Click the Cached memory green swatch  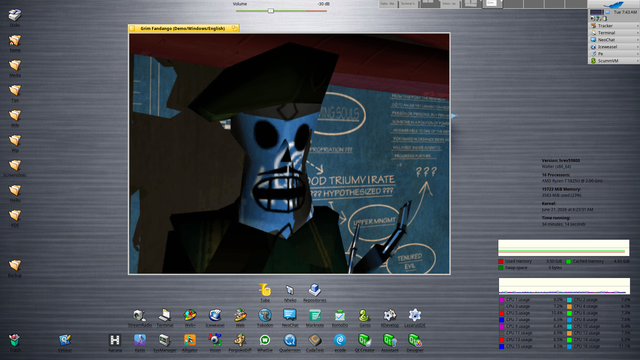click(569, 261)
